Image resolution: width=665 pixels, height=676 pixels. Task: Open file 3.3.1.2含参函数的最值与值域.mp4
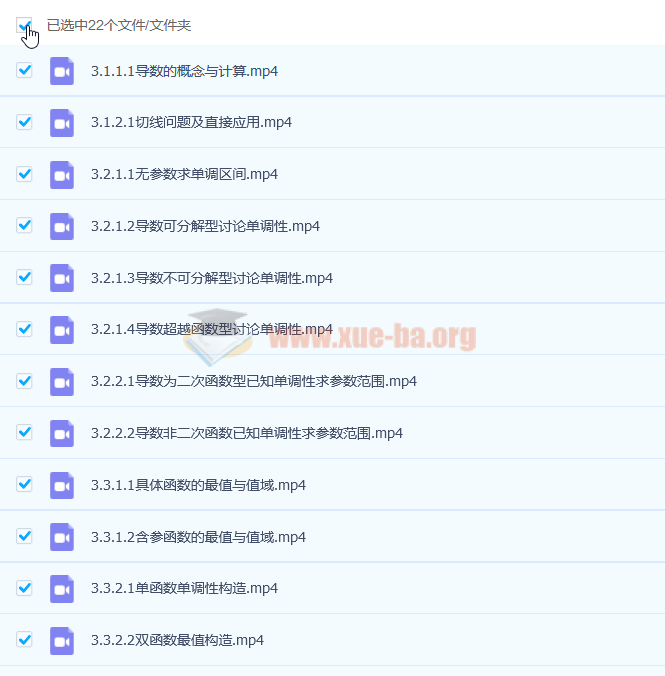tap(197, 537)
